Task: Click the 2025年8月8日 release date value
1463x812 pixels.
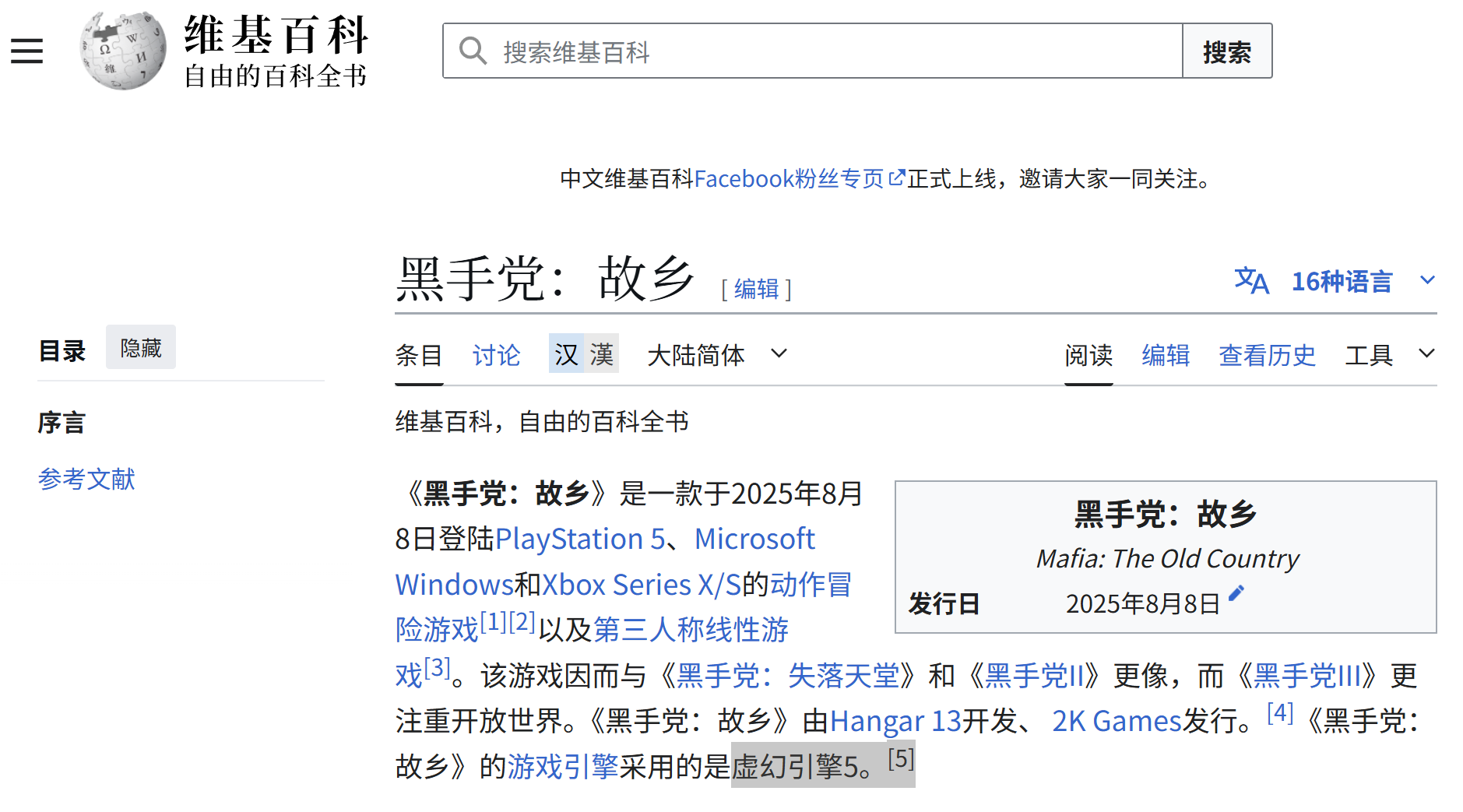Action: [x=1142, y=604]
